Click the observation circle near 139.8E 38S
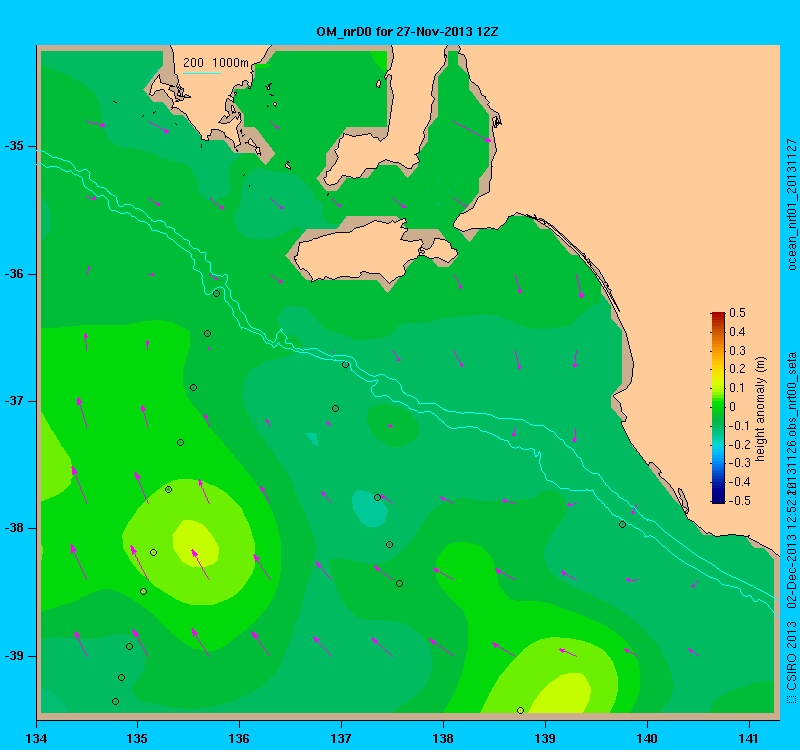 tap(622, 524)
